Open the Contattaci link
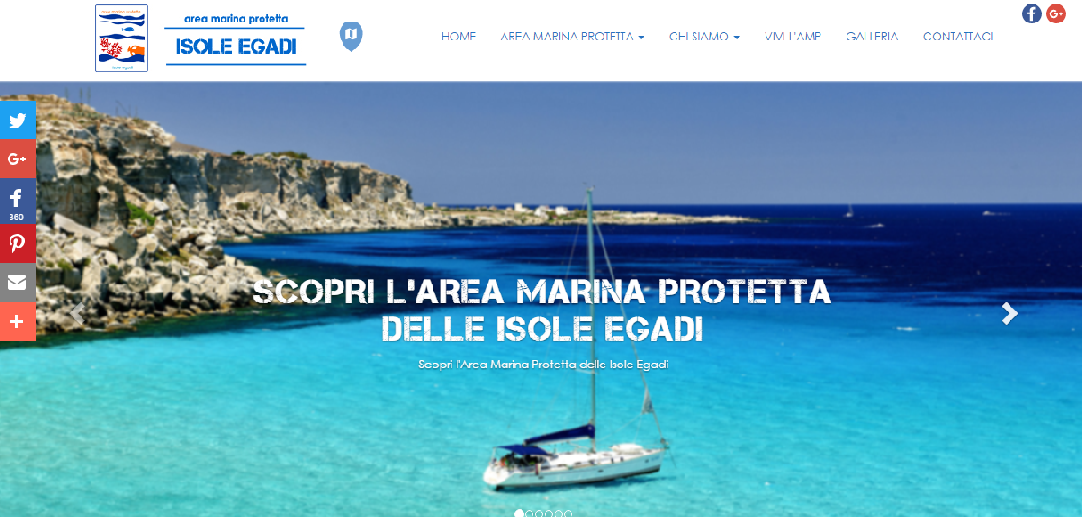Viewport: 1082px width, 517px height. tap(958, 37)
